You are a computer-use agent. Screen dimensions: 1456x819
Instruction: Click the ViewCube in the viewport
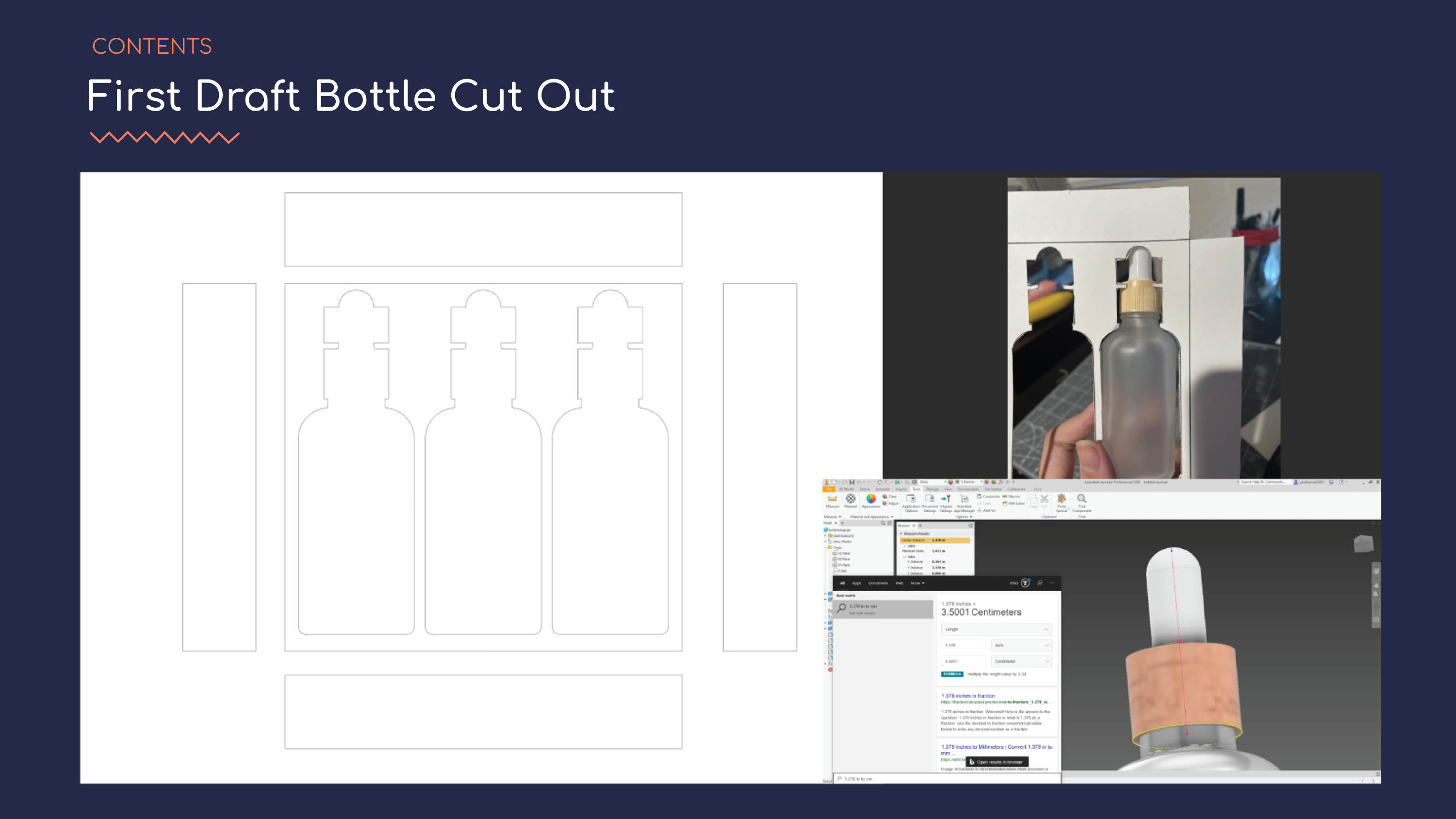[1363, 544]
